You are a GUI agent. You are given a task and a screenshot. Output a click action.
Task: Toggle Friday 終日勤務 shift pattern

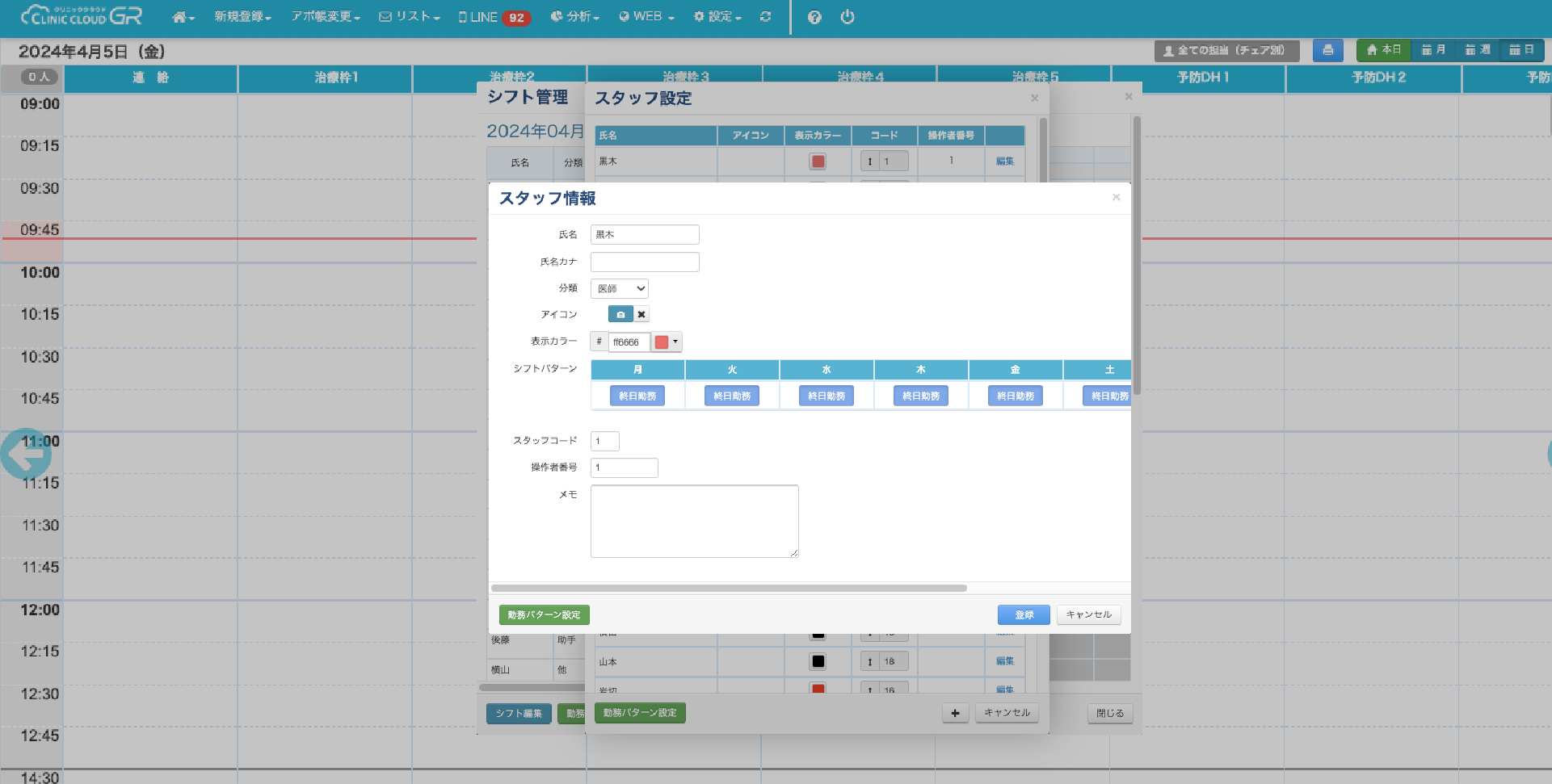coord(1016,396)
